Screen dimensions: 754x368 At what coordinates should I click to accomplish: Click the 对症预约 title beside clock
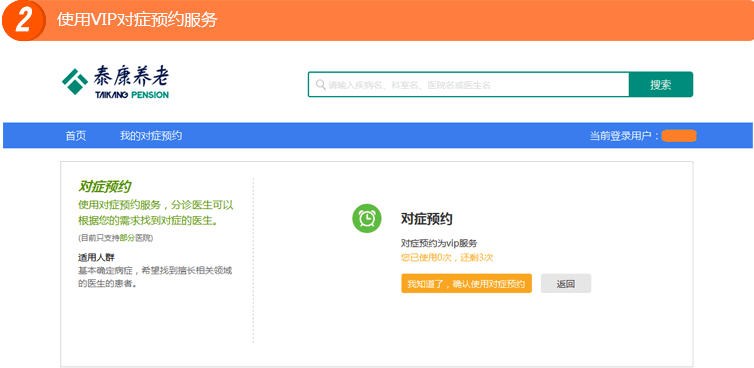[427, 219]
